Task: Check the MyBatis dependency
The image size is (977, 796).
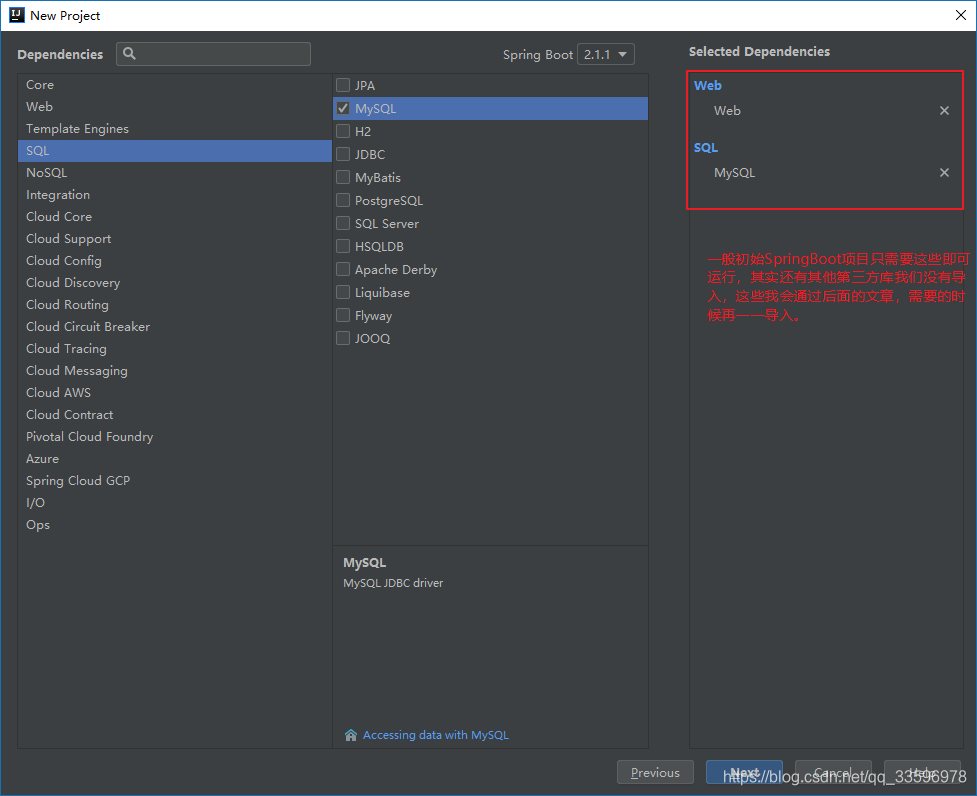Action: point(343,177)
